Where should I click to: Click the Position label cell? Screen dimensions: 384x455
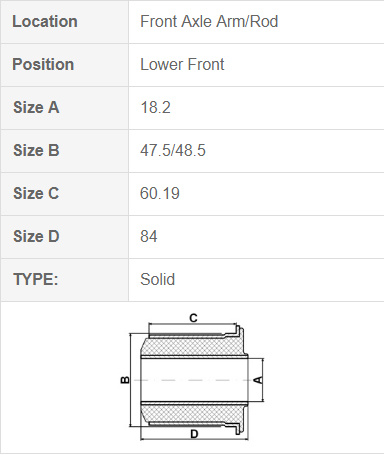point(65,65)
